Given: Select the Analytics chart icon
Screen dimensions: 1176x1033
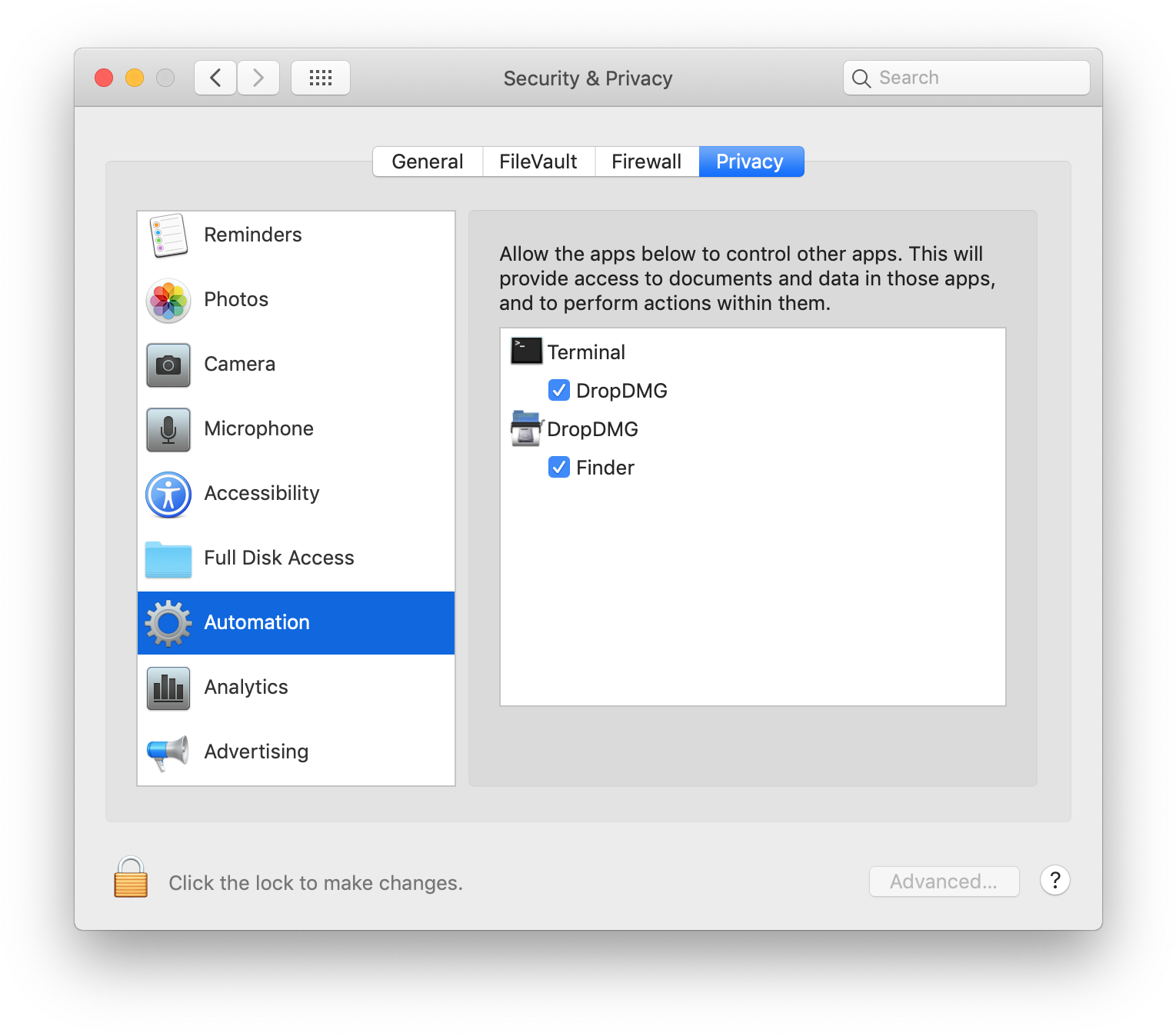Looking at the screenshot, I should [x=168, y=688].
